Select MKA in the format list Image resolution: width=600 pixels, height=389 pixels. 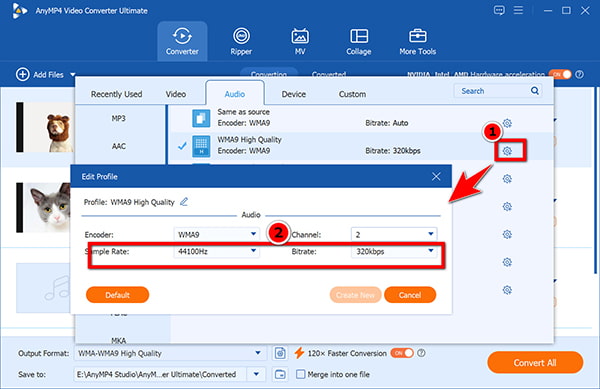[119, 340]
